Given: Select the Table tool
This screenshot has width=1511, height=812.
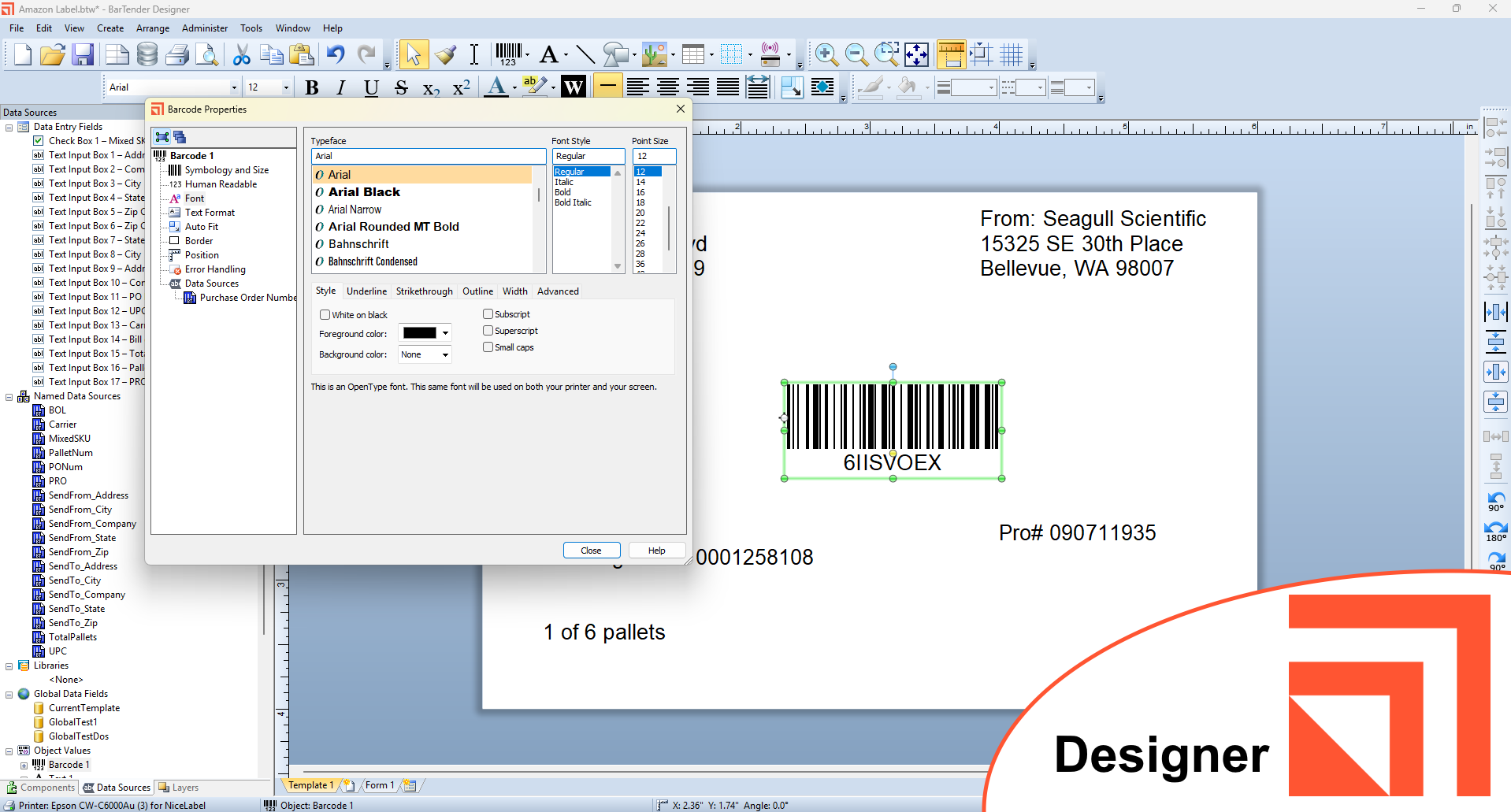Looking at the screenshot, I should 693,54.
